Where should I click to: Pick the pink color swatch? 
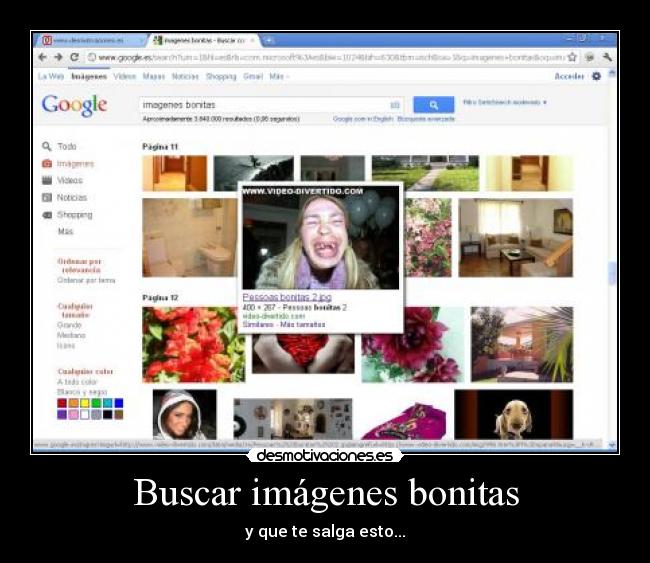point(73,414)
